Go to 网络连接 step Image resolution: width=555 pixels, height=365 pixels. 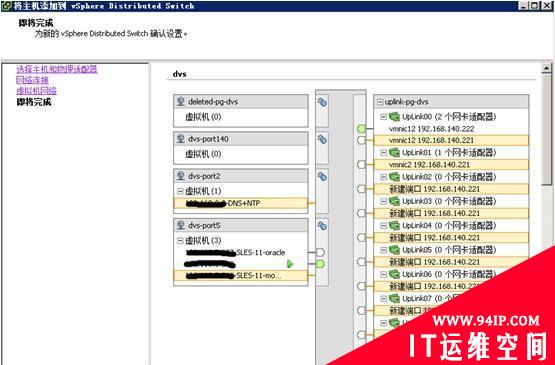(32, 80)
